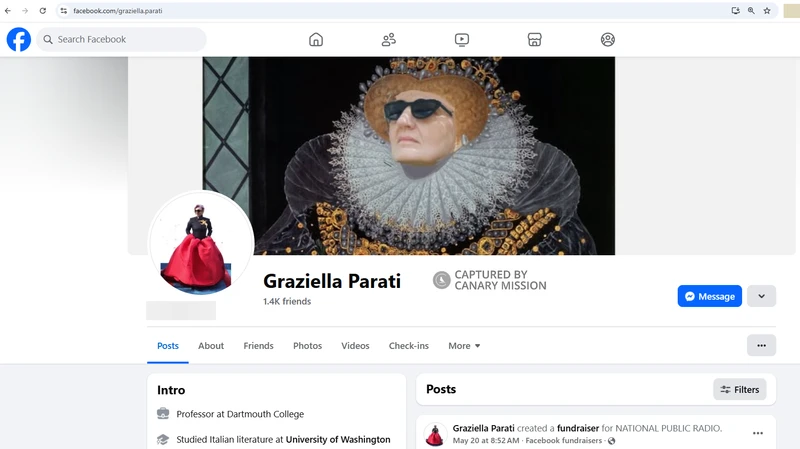800x449 pixels.
Task: Go back with the browser back arrow
Action: (x=8, y=11)
